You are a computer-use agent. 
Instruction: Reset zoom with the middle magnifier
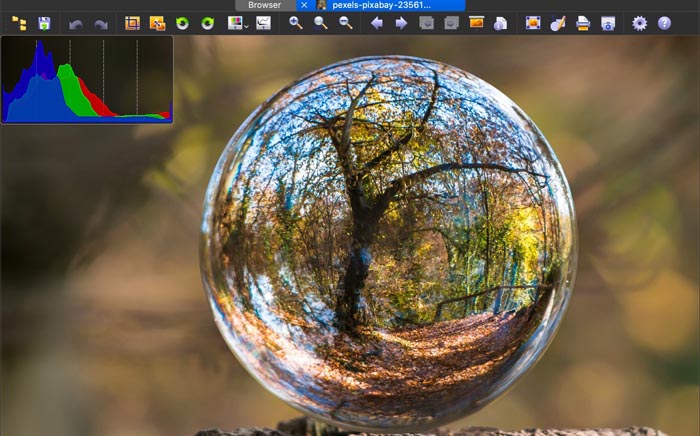(x=321, y=23)
